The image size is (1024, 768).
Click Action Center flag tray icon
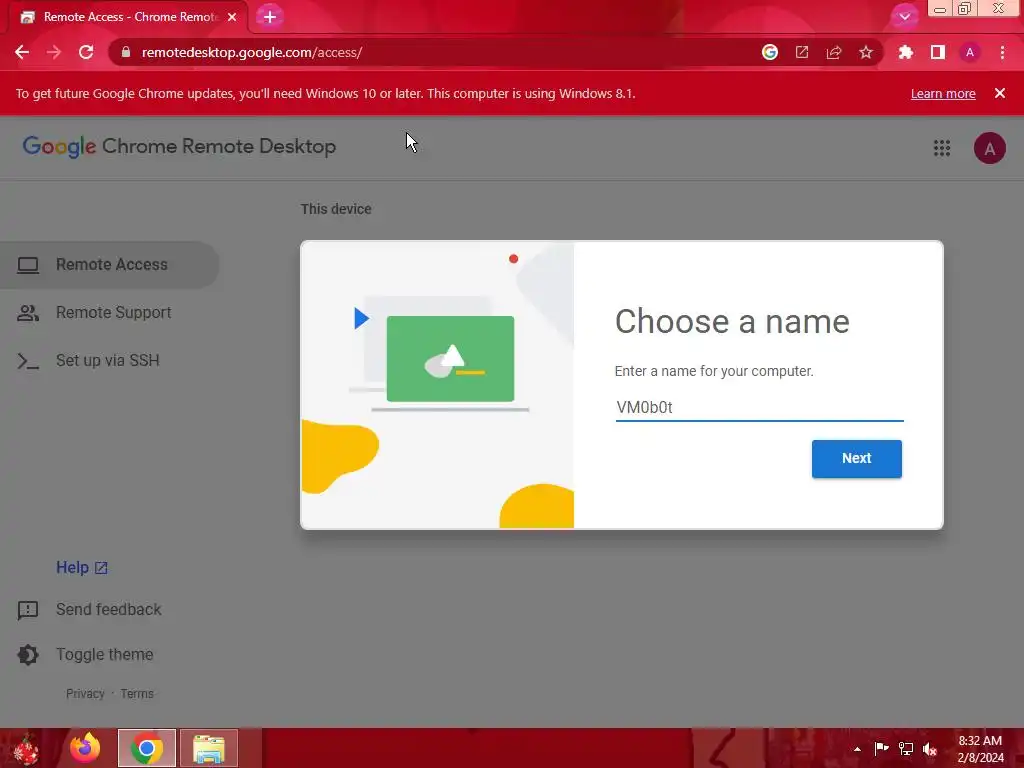click(x=881, y=748)
